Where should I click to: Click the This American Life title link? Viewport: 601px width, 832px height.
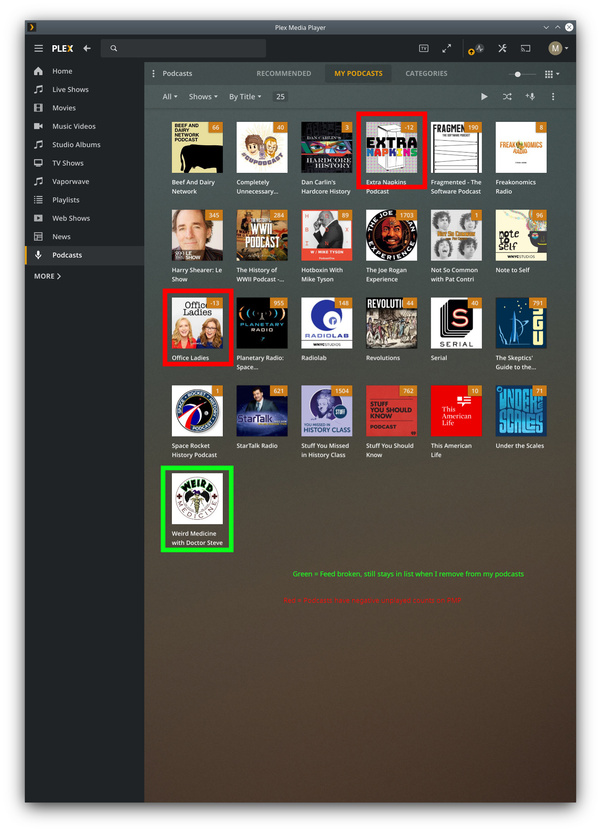451,450
